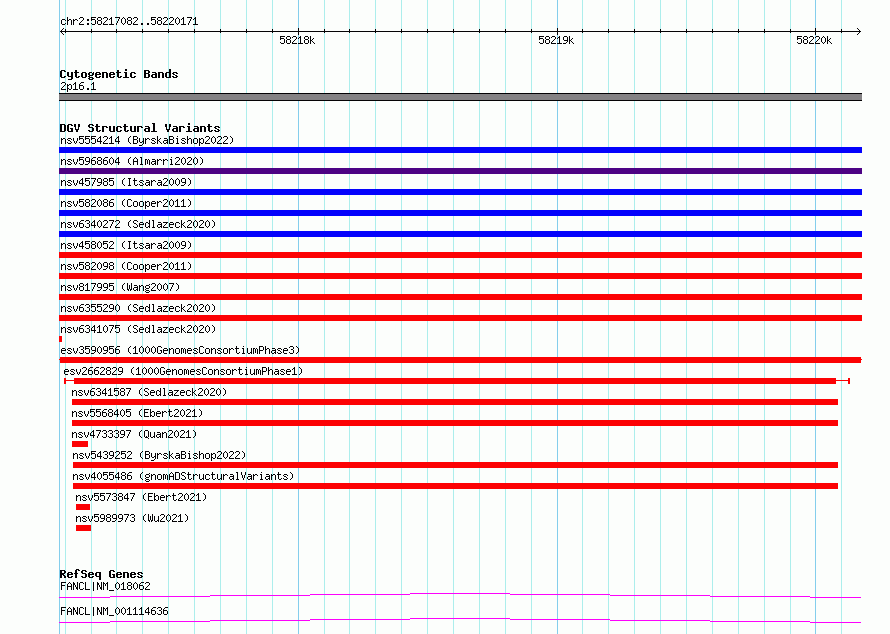Open variant nsv458052 (Itsara2009) label
This screenshot has height=634, width=890.
(x=126, y=245)
